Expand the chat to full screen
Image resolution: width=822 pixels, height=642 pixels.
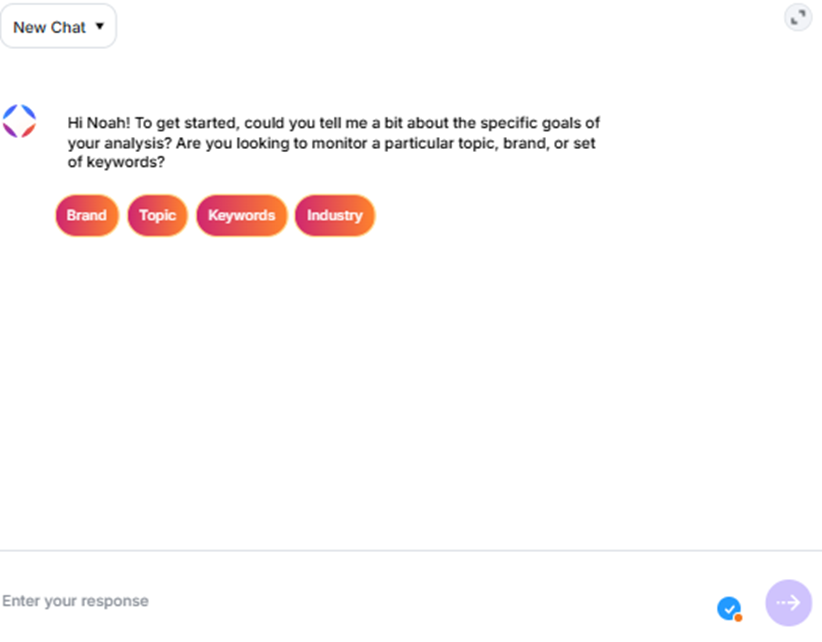798,18
